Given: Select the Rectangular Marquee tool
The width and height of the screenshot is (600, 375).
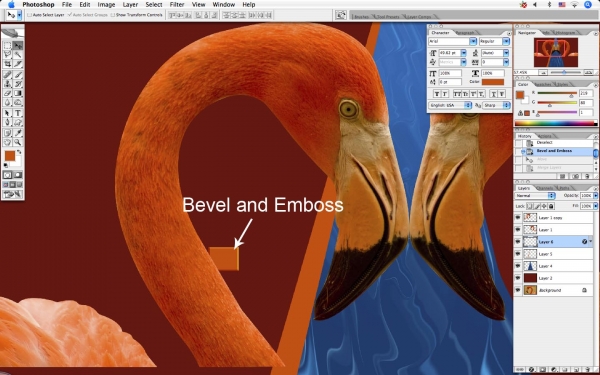Looking at the screenshot, I should click(7, 46).
